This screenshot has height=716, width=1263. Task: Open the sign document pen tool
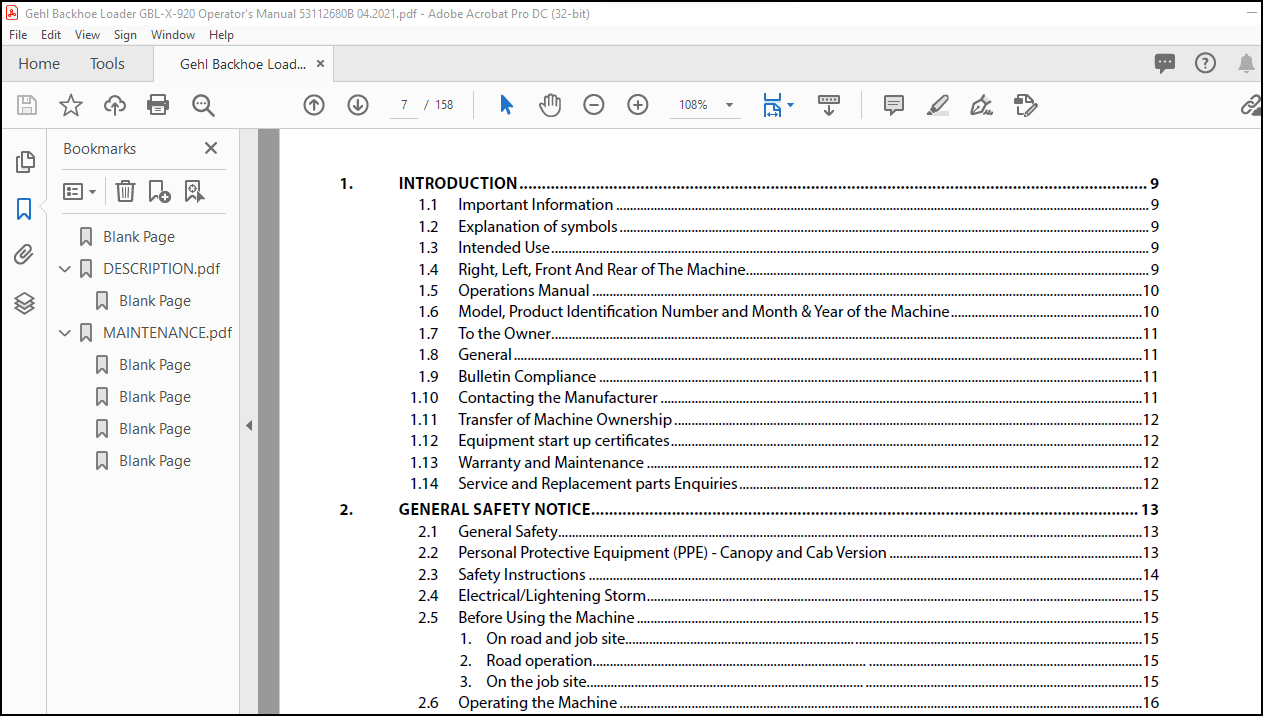(981, 105)
